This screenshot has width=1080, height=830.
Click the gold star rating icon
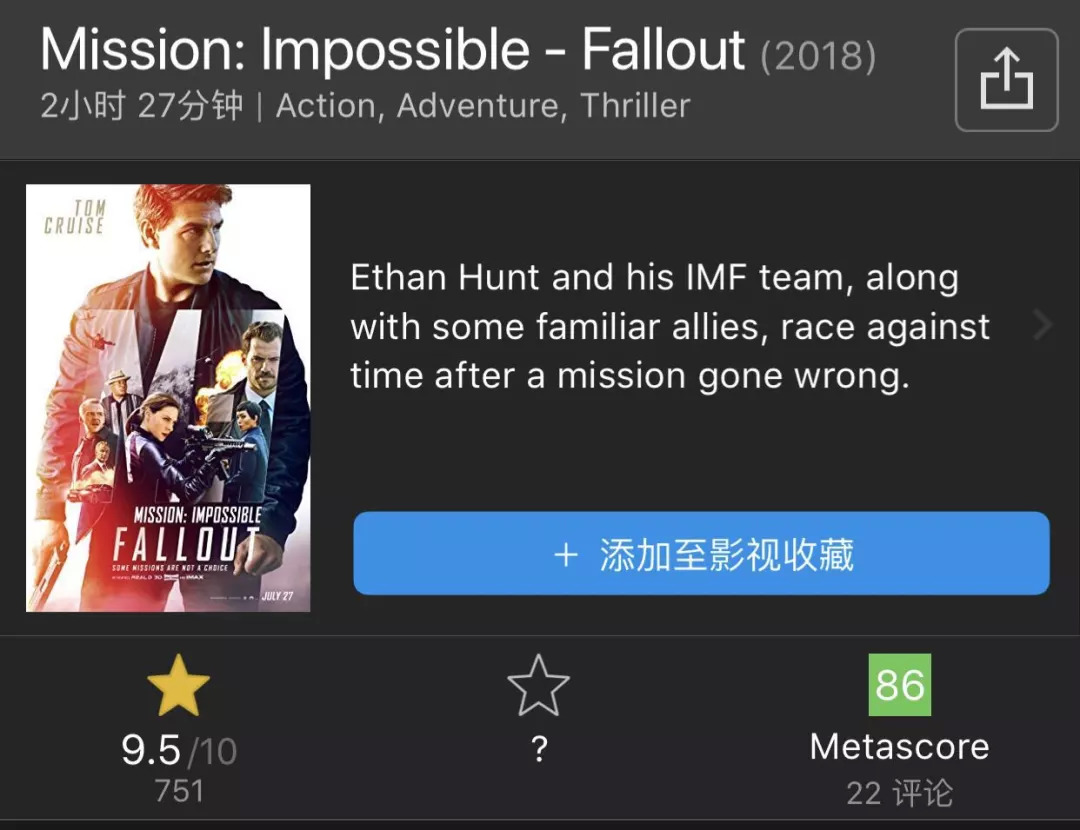tap(178, 686)
